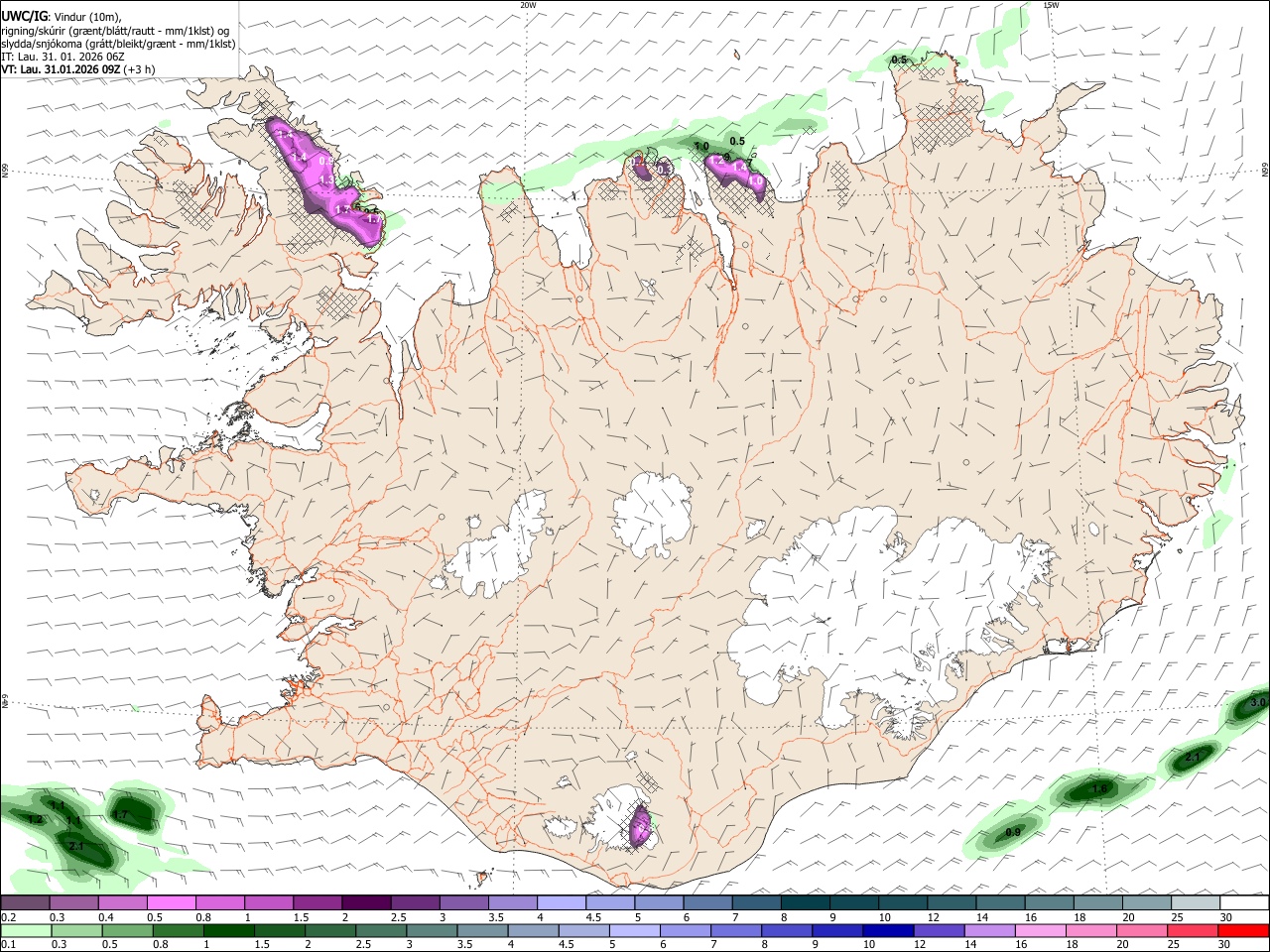
Task: Pick the pale lavender swatch labeled 4 on snow scale
Action: [560, 902]
